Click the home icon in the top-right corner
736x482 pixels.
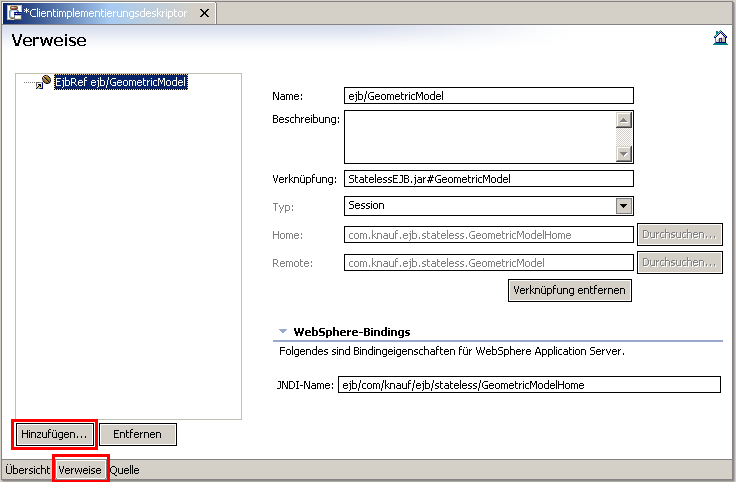coord(720,38)
